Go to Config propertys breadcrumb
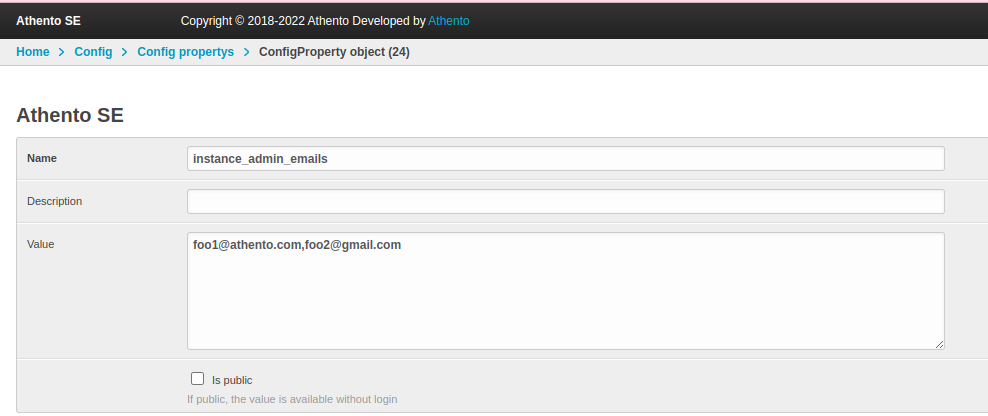 click(x=185, y=52)
